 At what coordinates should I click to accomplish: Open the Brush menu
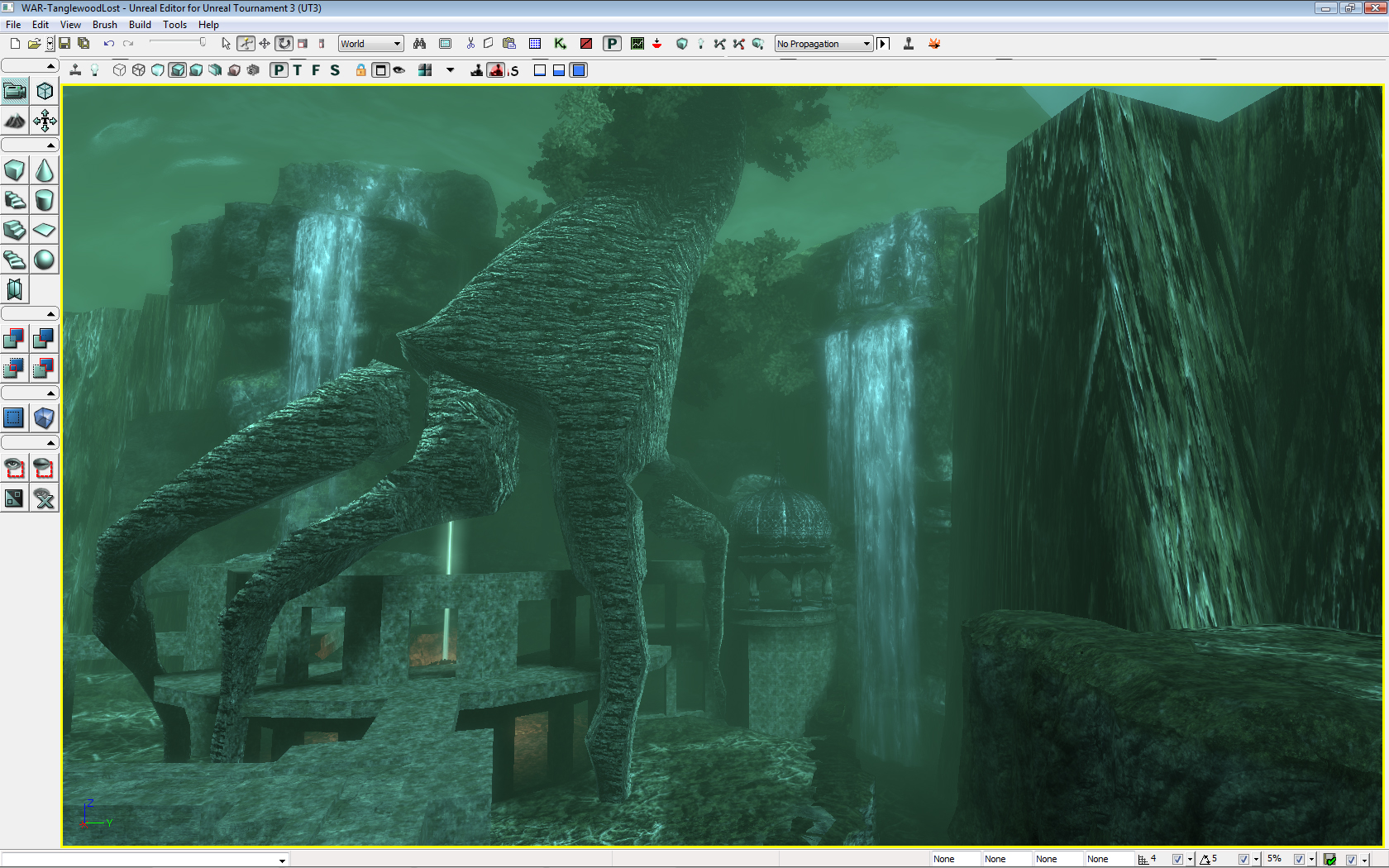[x=105, y=25]
